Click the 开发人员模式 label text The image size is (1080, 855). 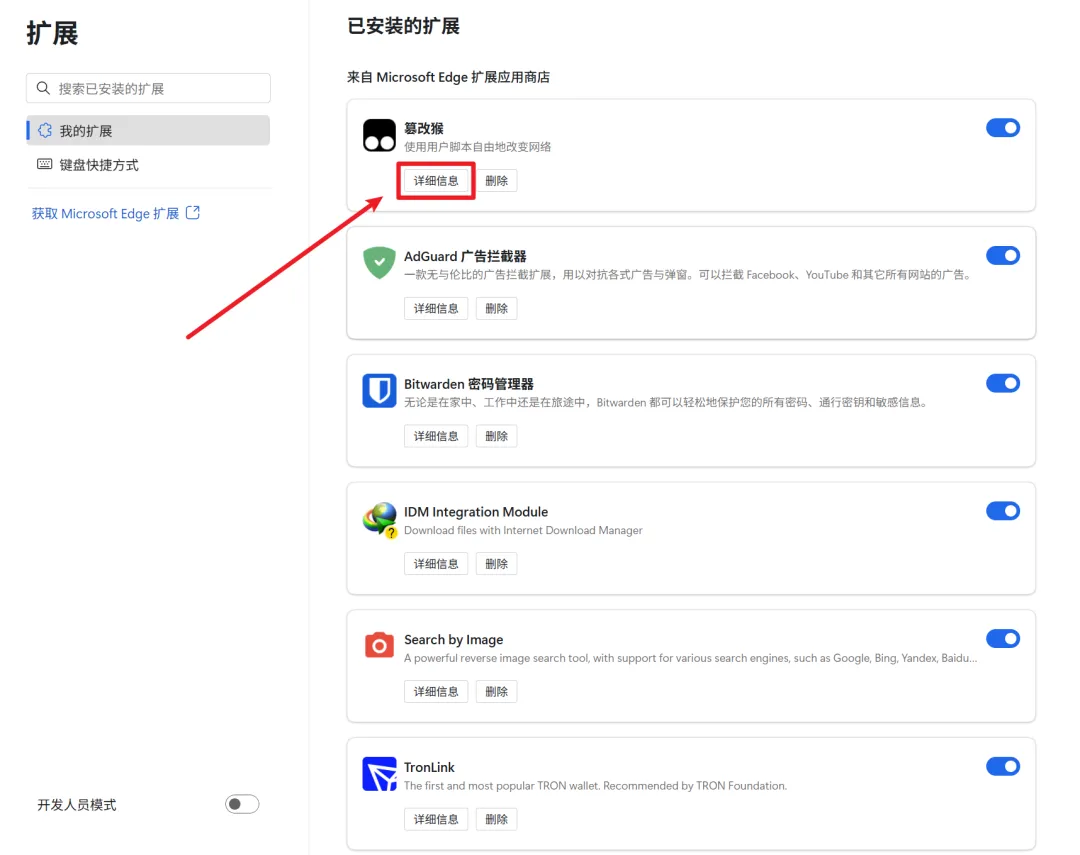(76, 805)
